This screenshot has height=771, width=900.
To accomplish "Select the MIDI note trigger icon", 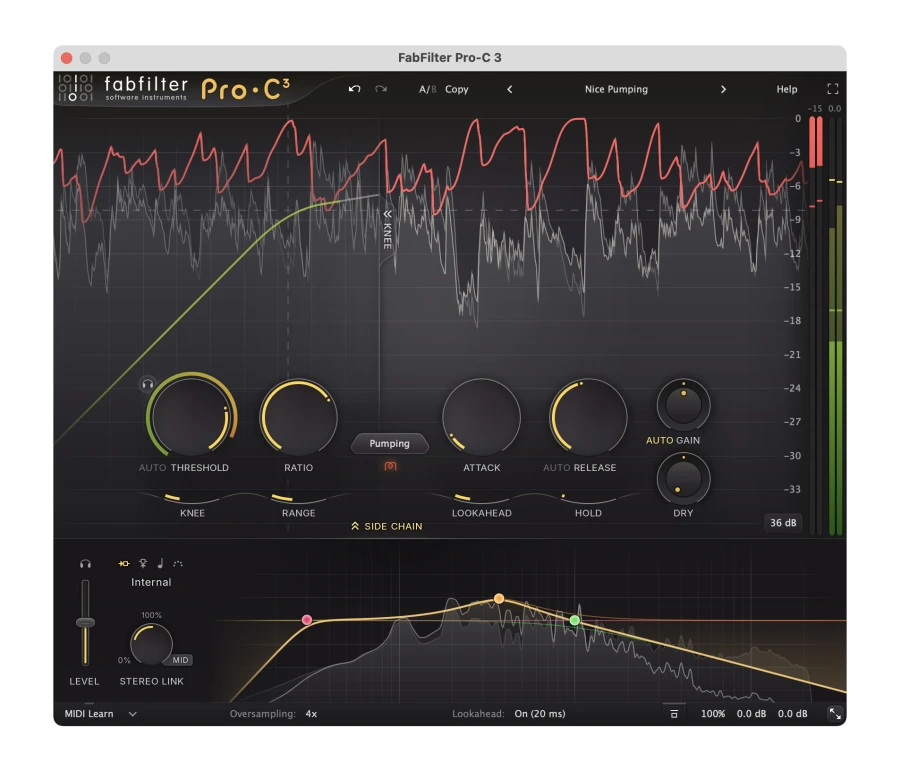I will [x=160, y=564].
